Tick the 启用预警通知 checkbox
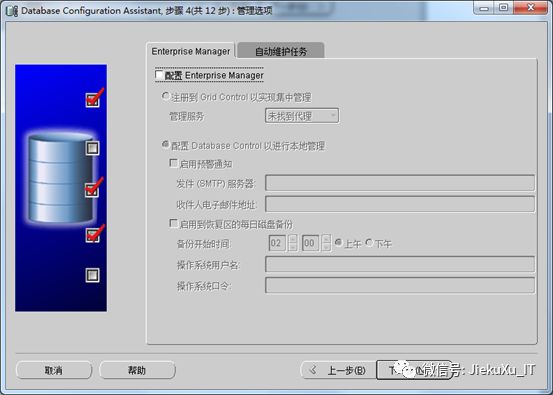The height and width of the screenshot is (395, 553). (173, 163)
